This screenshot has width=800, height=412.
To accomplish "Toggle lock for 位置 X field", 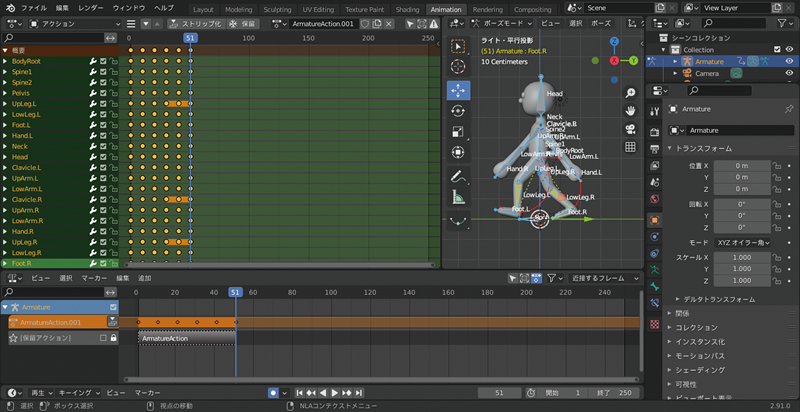I will click(x=777, y=166).
